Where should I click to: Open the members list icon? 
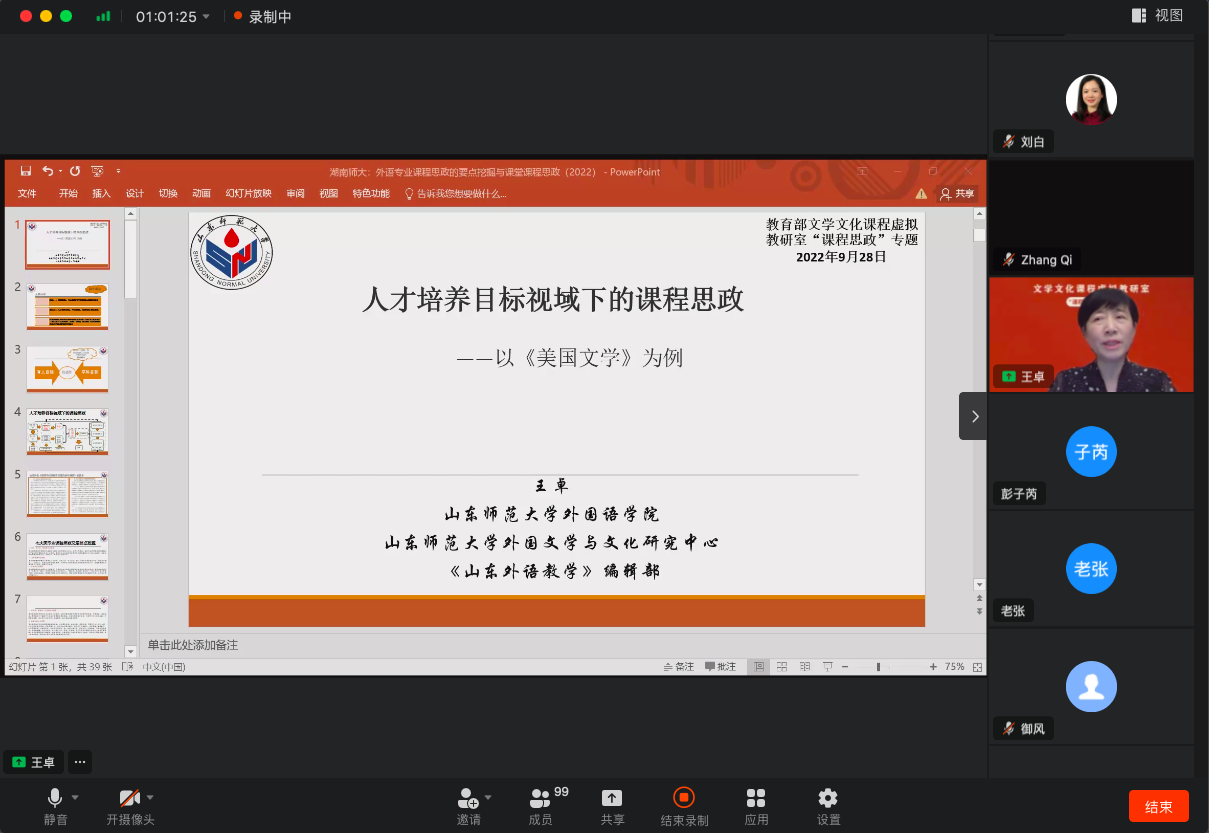click(x=540, y=798)
